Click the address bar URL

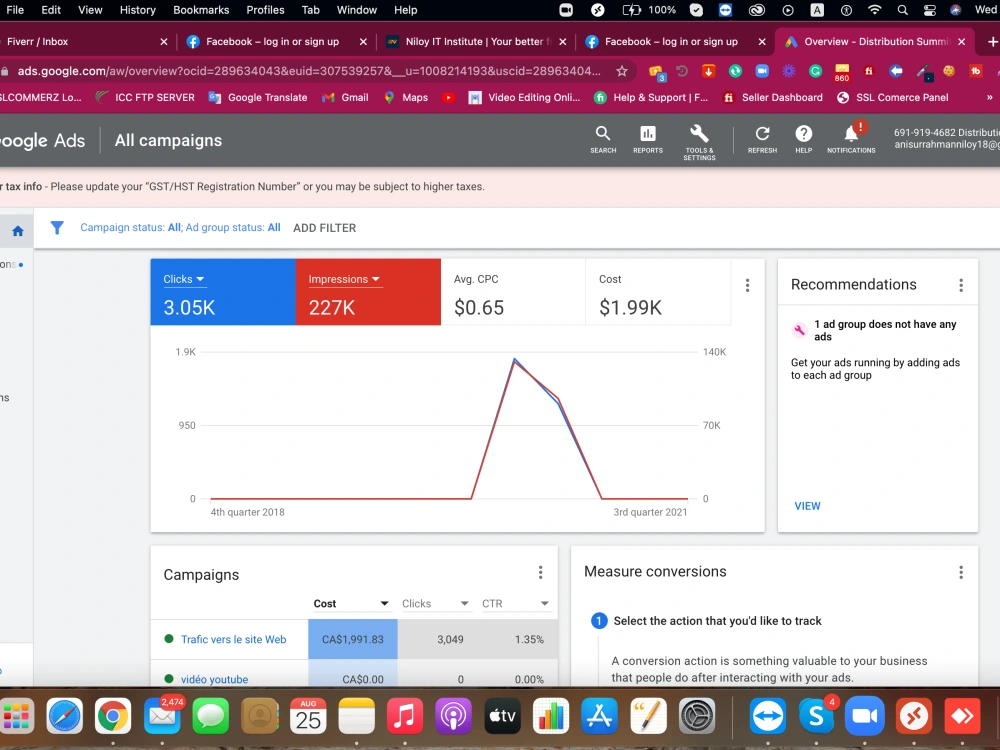[x=309, y=71]
